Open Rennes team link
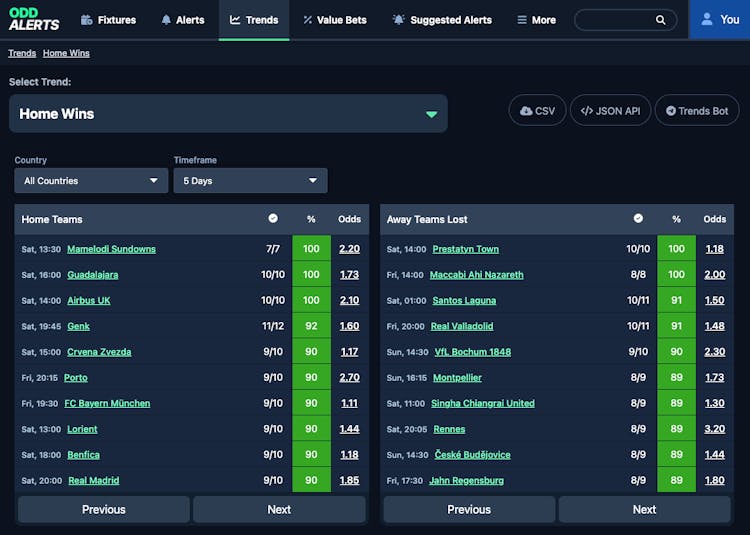 [449, 429]
